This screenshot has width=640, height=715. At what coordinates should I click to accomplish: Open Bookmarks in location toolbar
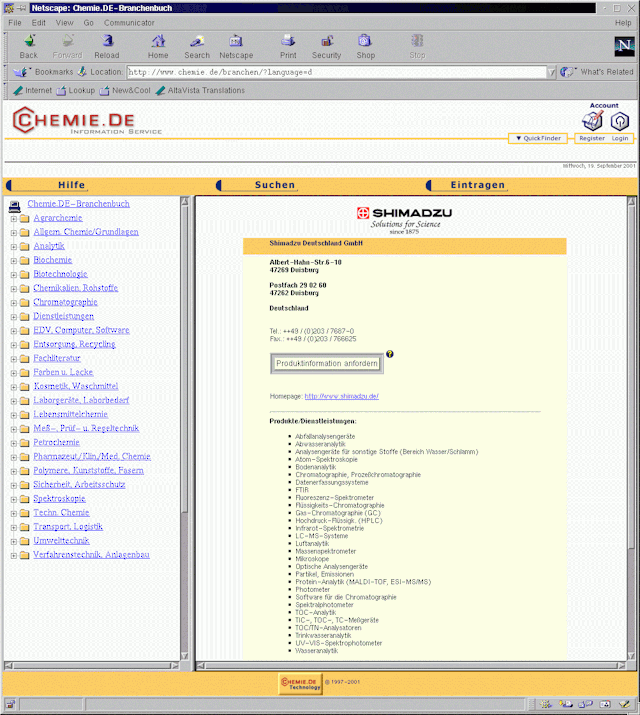(43, 72)
